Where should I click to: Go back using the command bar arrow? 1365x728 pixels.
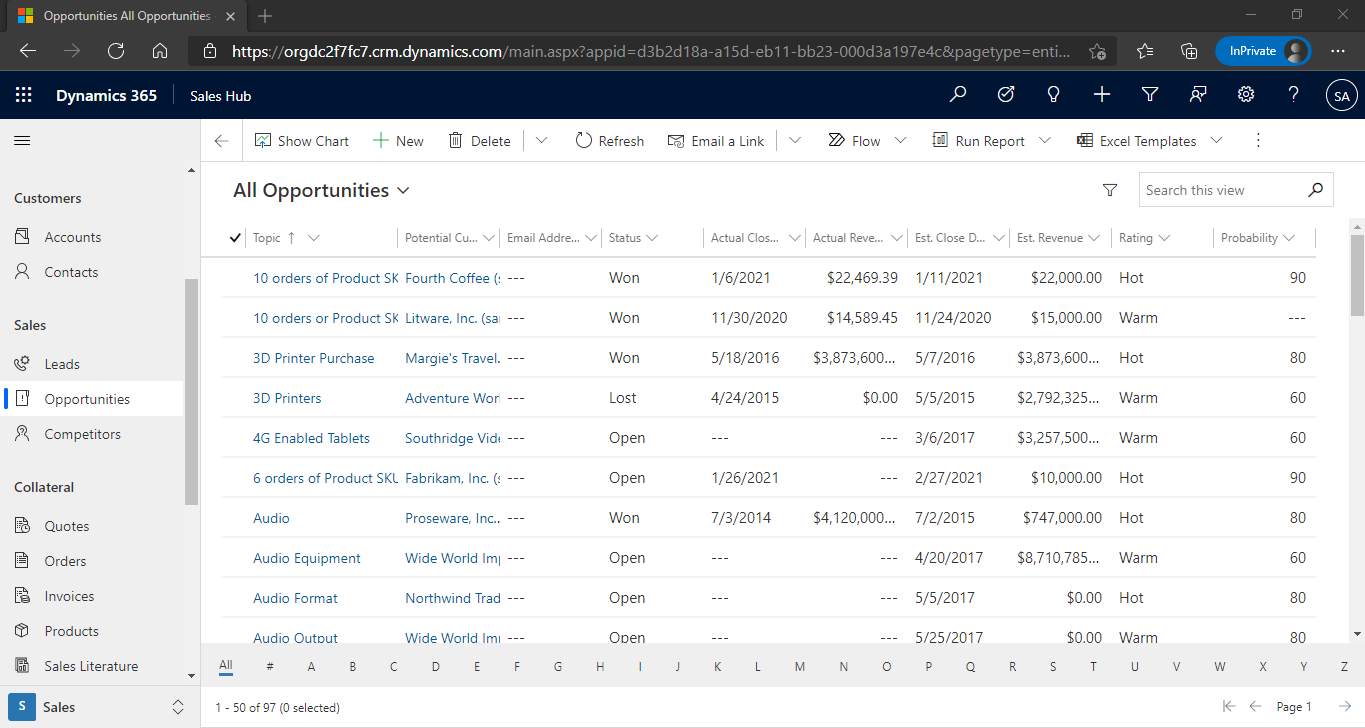coord(222,141)
